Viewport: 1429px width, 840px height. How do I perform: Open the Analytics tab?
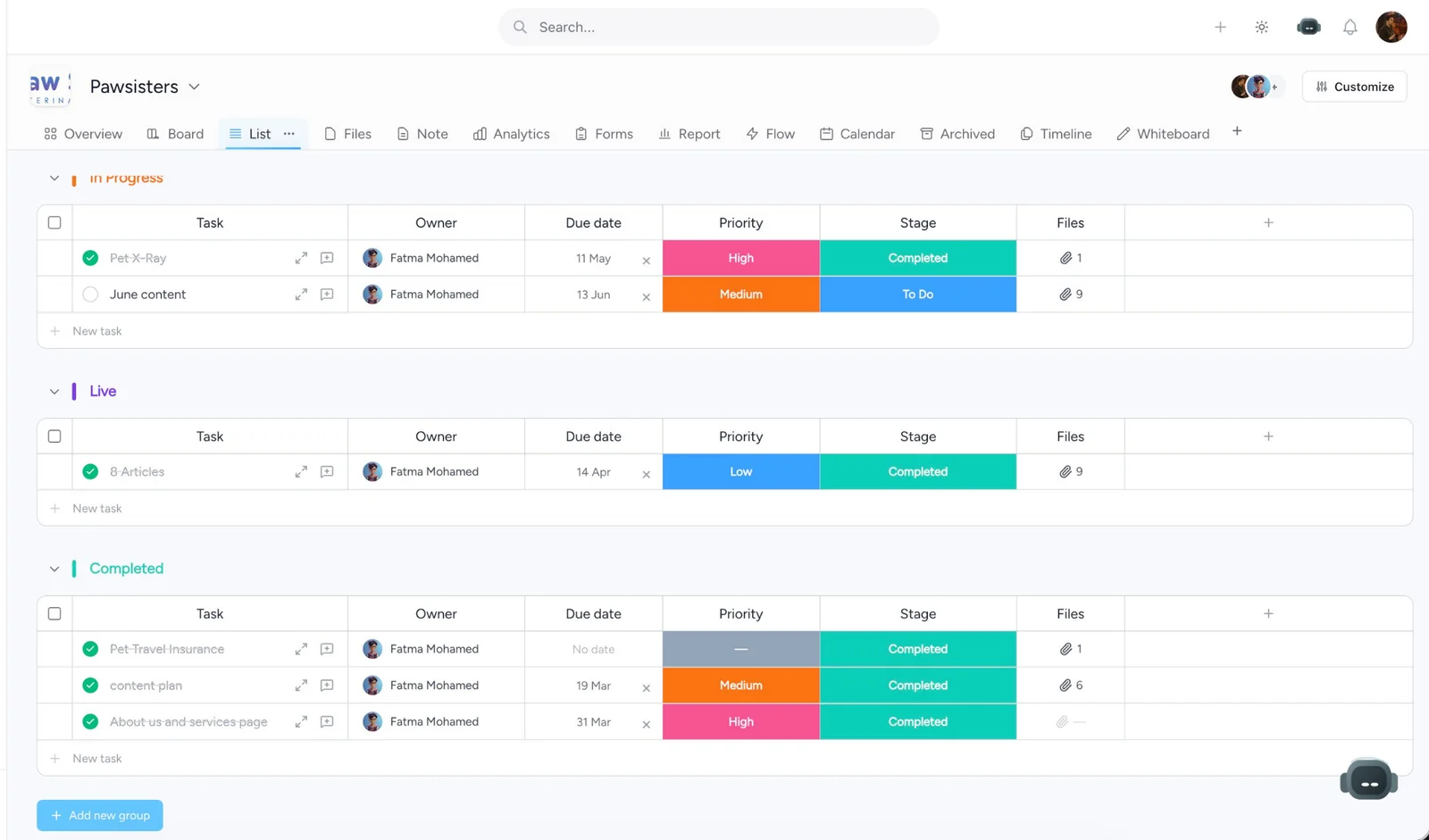tap(512, 134)
